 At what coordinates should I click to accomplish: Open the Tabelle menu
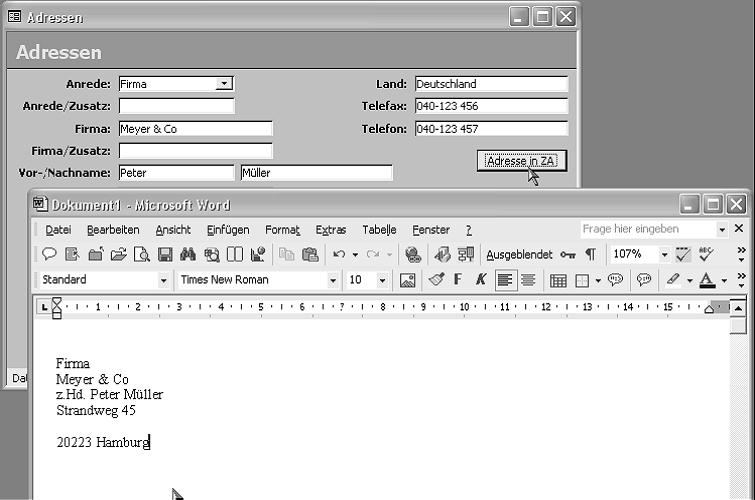click(x=379, y=230)
